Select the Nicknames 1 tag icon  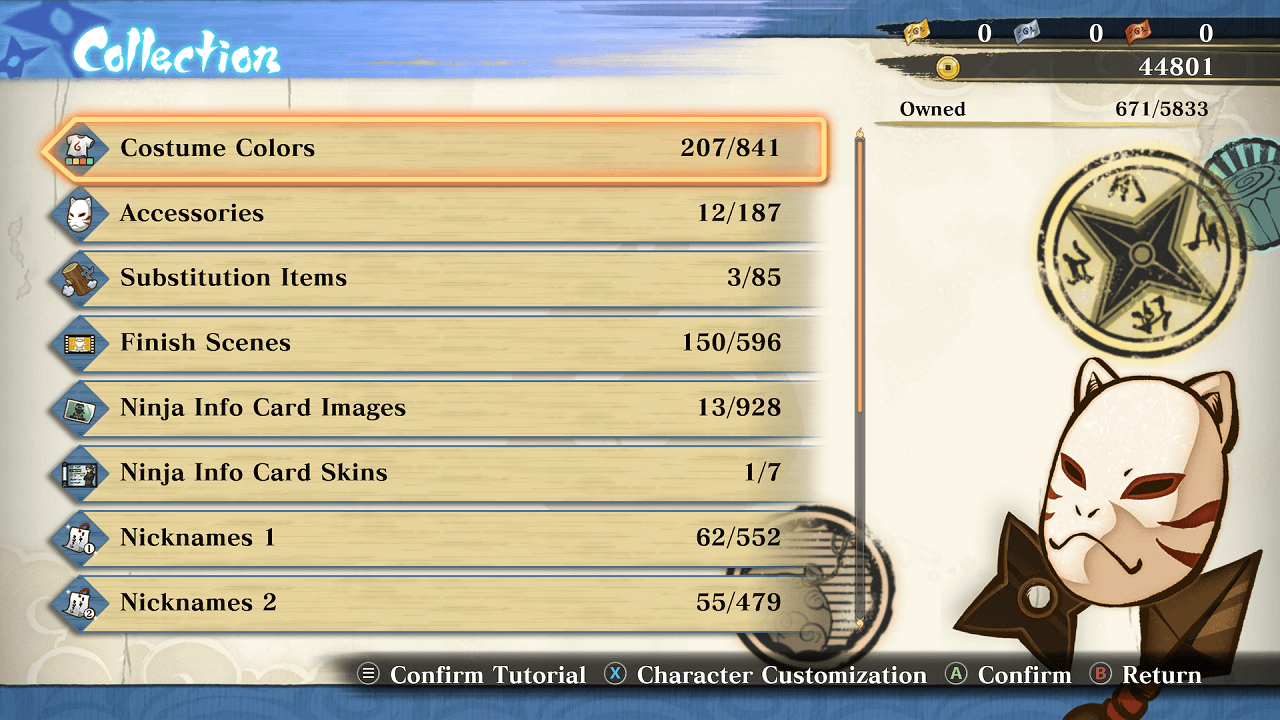(80, 539)
